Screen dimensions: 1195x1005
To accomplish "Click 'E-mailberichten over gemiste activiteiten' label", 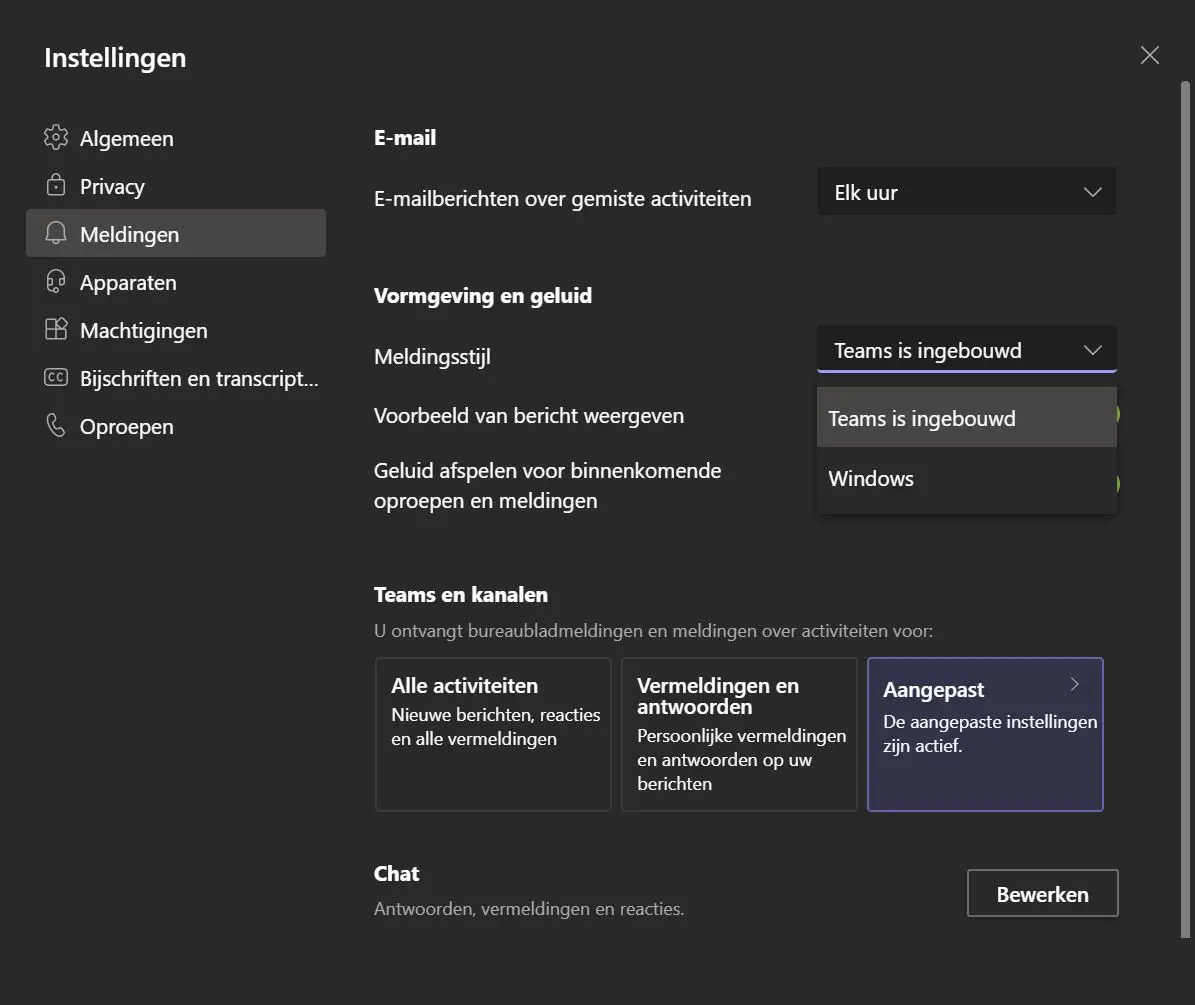I will click(x=562, y=199).
